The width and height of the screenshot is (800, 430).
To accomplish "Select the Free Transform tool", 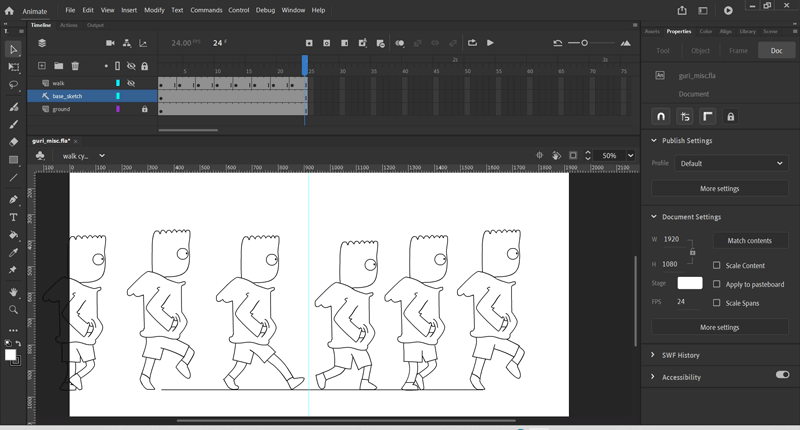I will (x=13, y=67).
